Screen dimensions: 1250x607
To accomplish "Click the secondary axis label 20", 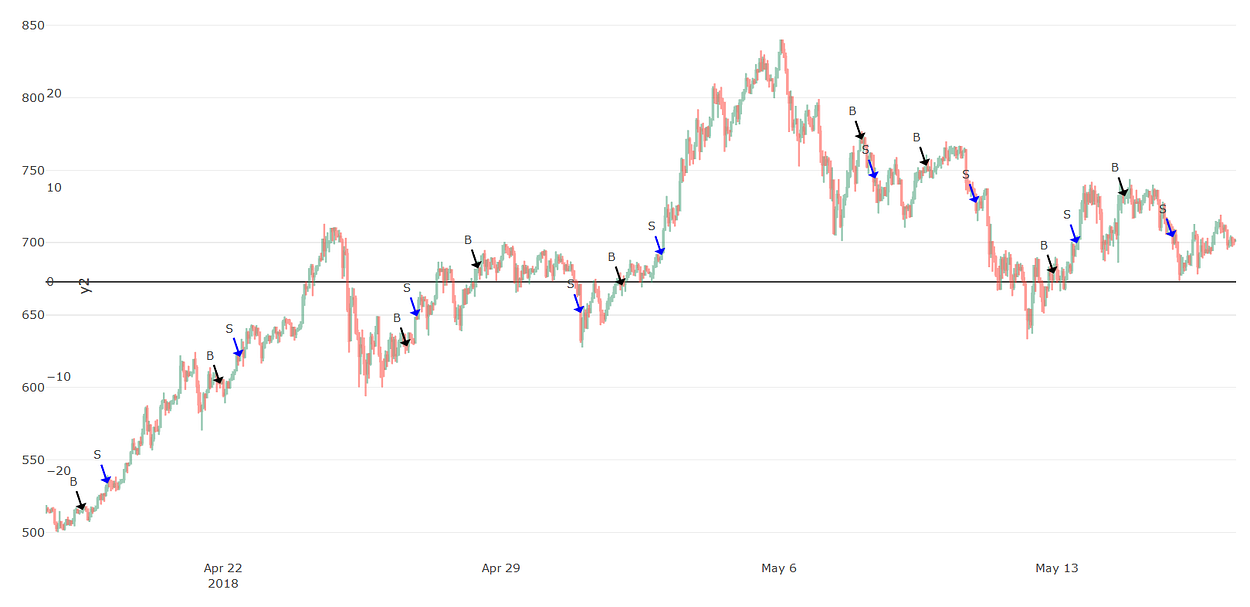I will 54,93.
